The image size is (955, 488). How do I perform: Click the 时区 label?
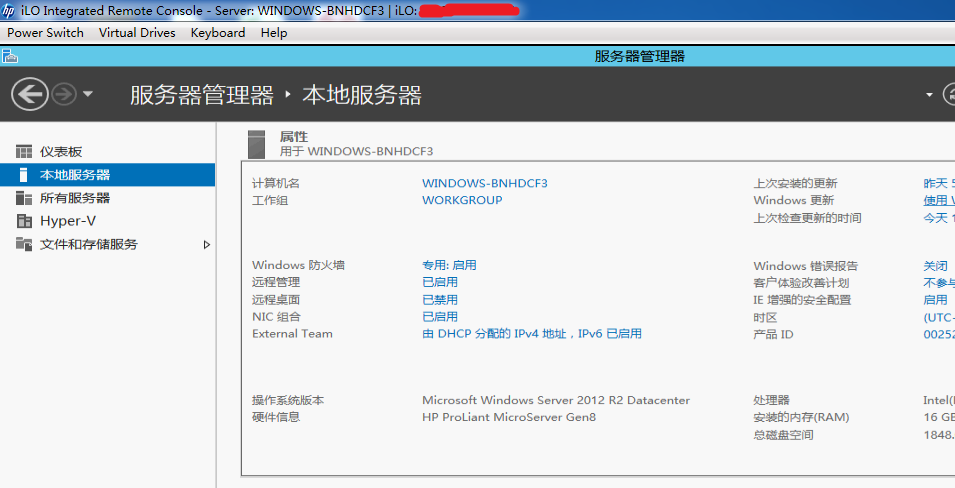tap(765, 317)
